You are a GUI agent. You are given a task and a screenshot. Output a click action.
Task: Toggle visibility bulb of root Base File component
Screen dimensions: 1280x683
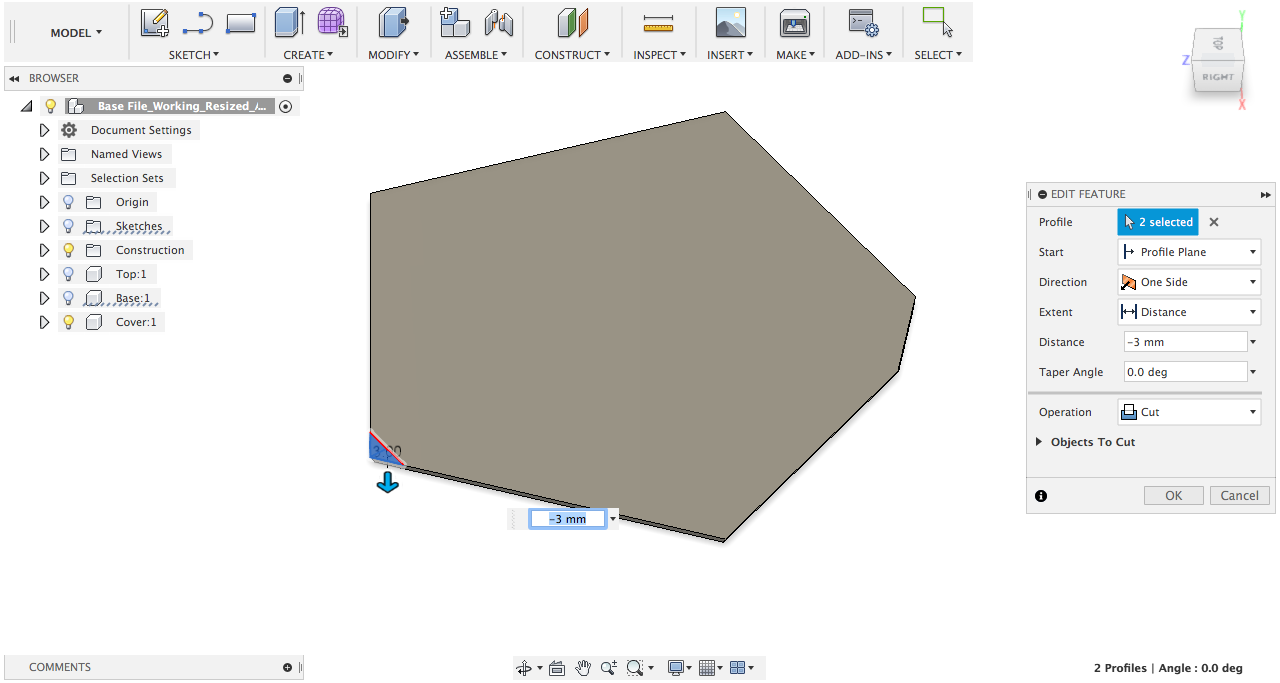point(50,106)
